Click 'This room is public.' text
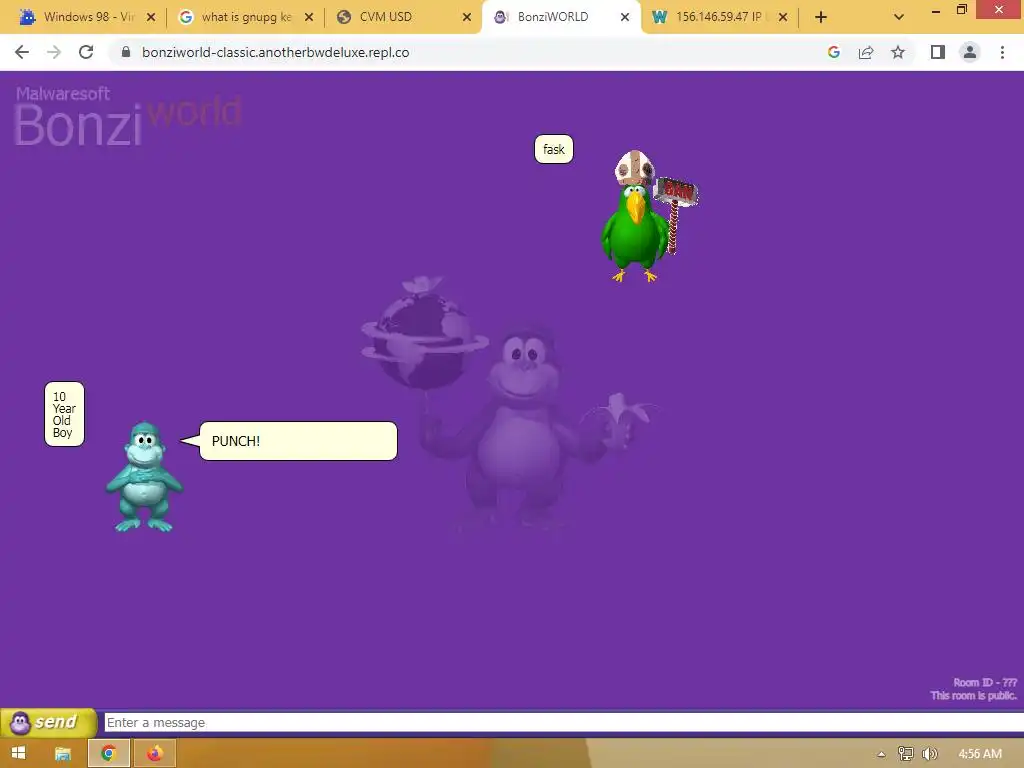1024x768 pixels. coord(974,696)
